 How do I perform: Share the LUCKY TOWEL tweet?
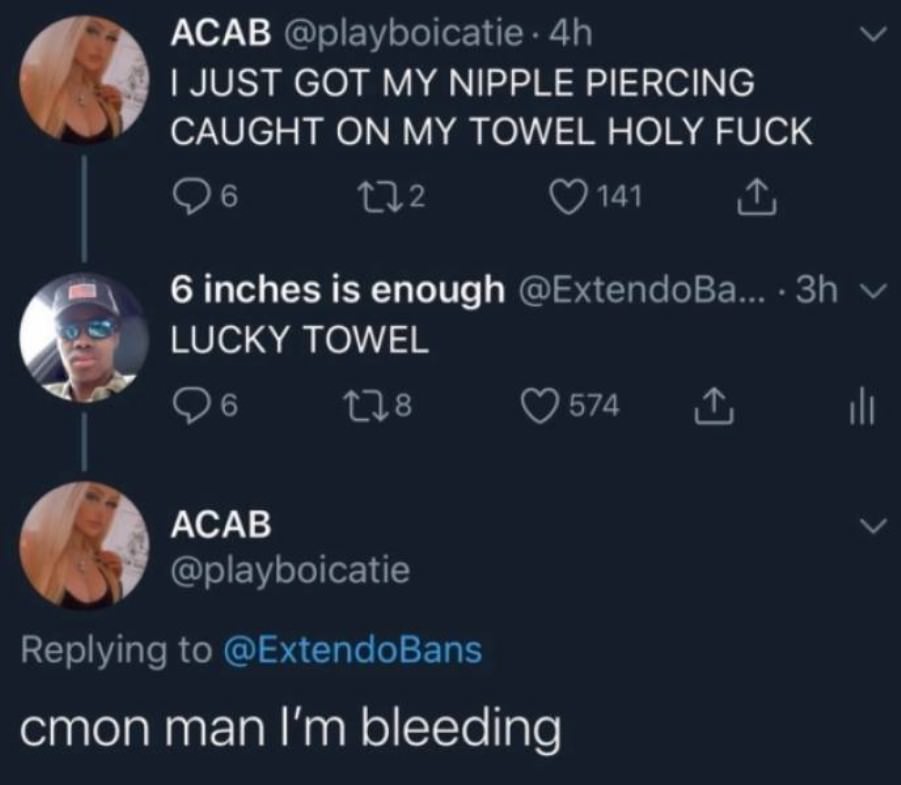[x=714, y=406]
